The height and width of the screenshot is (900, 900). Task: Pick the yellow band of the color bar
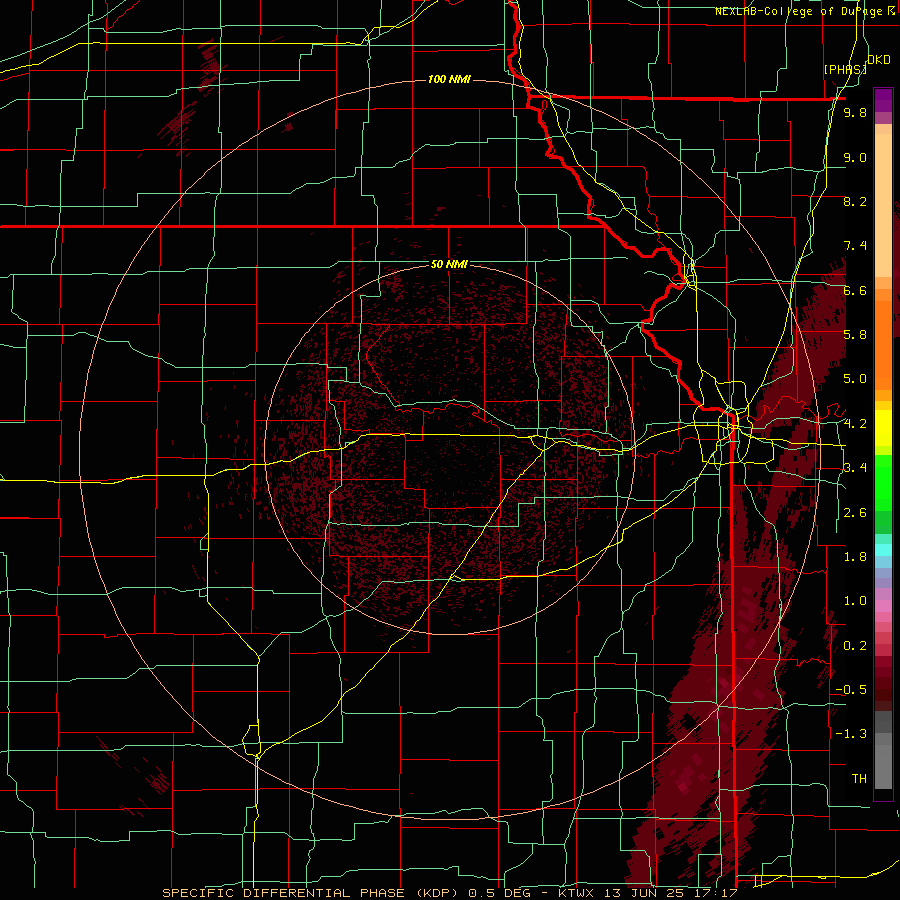pyautogui.click(x=883, y=428)
